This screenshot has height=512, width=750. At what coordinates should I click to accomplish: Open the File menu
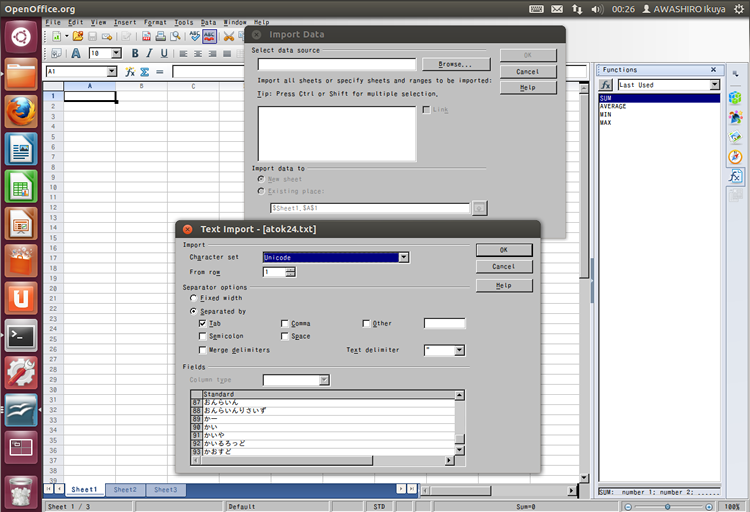53,22
